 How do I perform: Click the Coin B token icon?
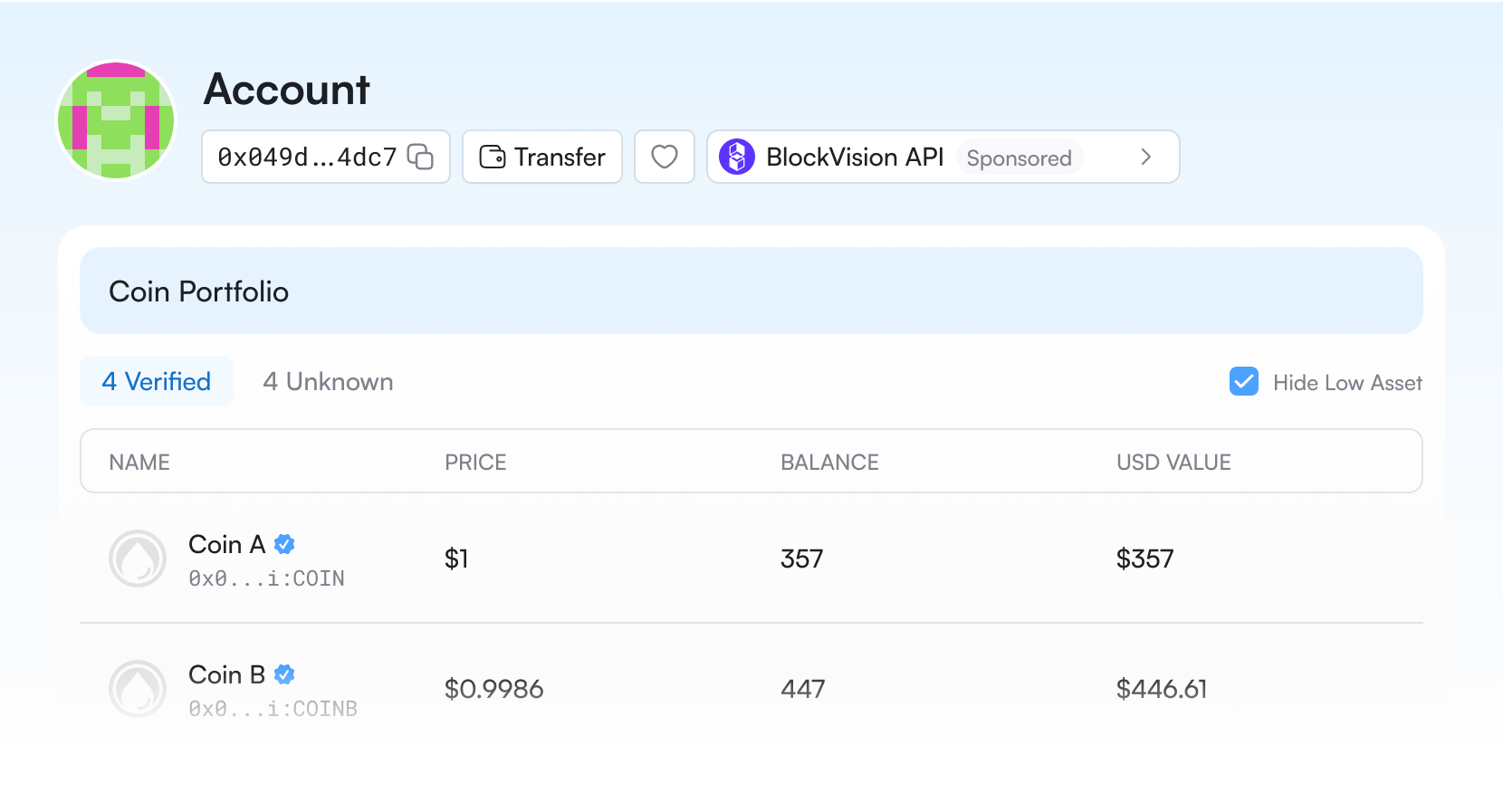138,689
